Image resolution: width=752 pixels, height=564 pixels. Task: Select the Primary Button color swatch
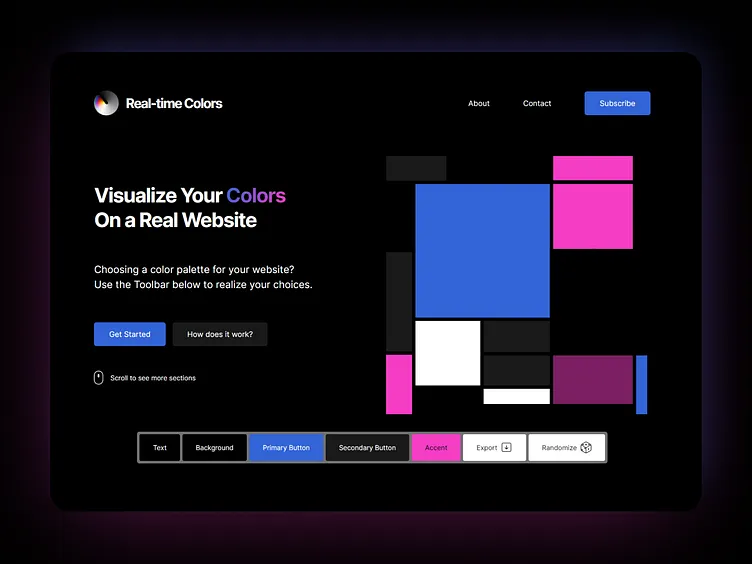click(286, 447)
